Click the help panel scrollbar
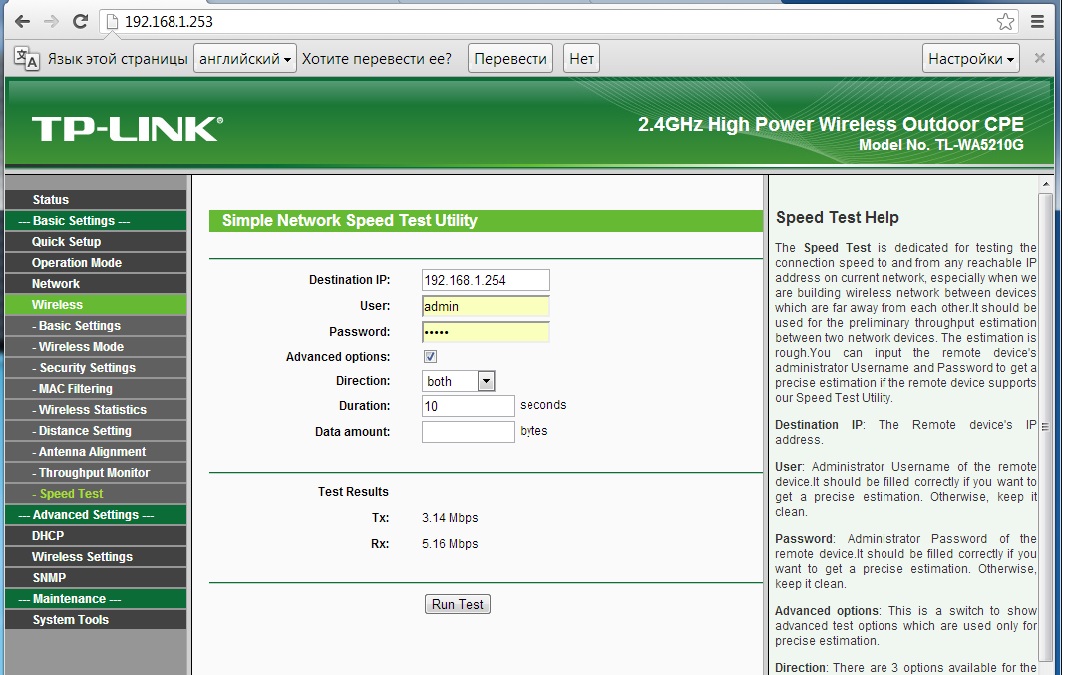Screen dimensions: 1068x675 click(x=1045, y=420)
